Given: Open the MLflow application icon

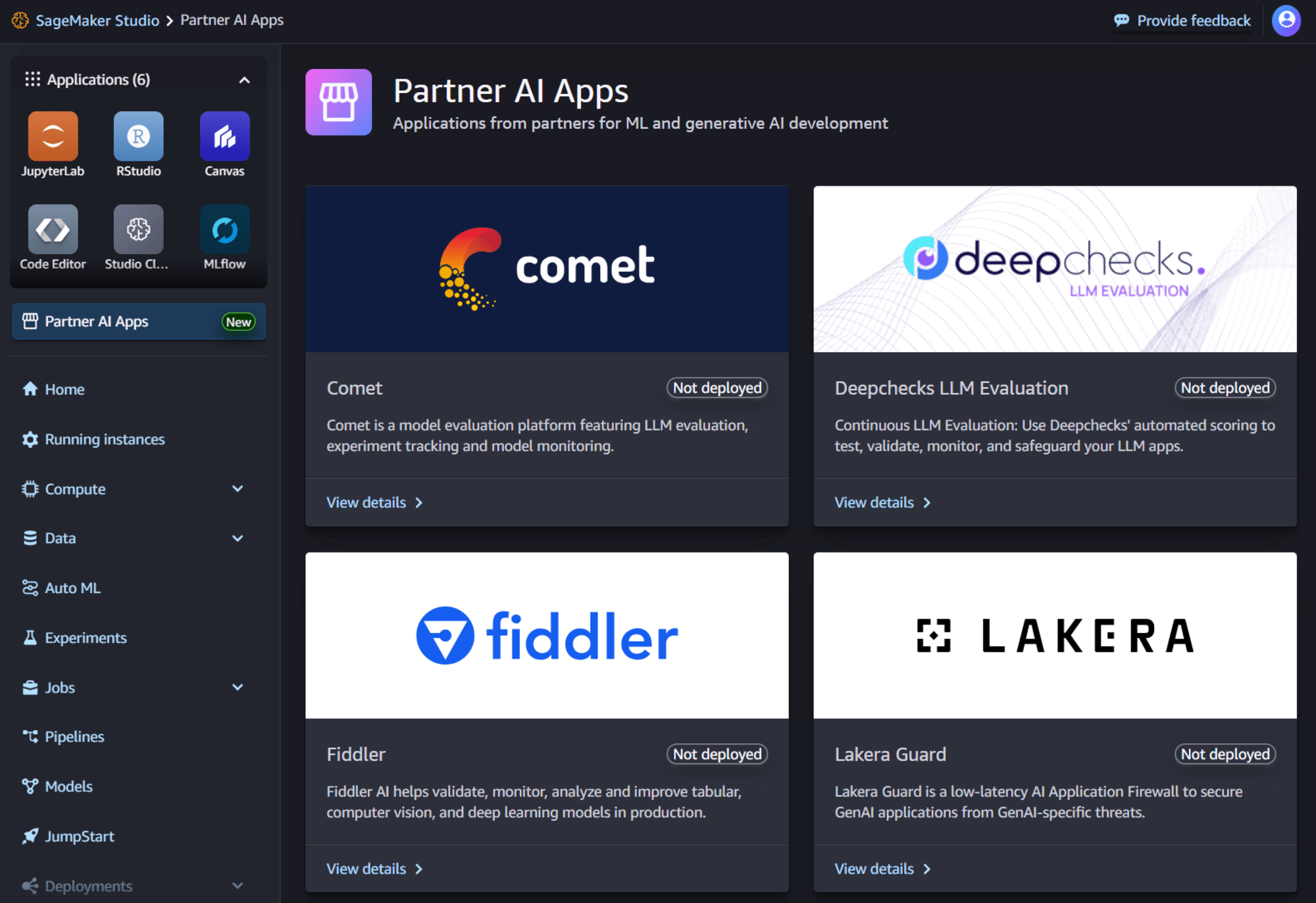Looking at the screenshot, I should [224, 229].
